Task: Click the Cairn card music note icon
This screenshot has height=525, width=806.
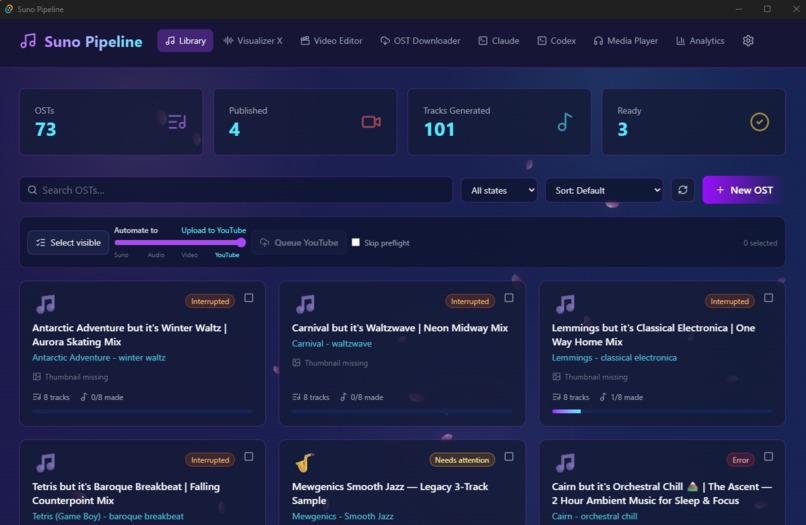Action: (565, 463)
